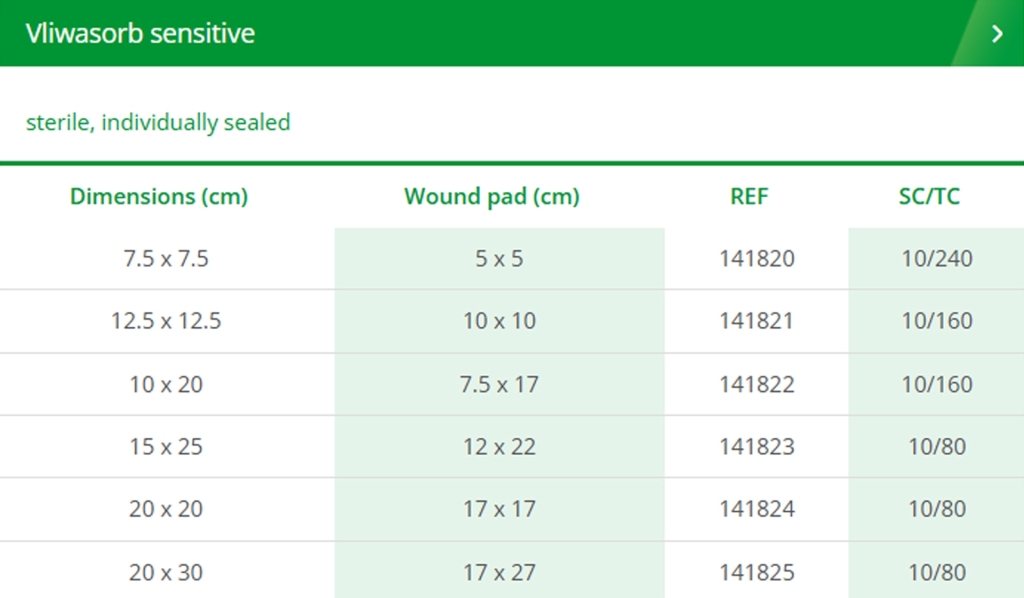
Task: Select the 7.5 x 17 wound pad cell
Action: point(499,384)
